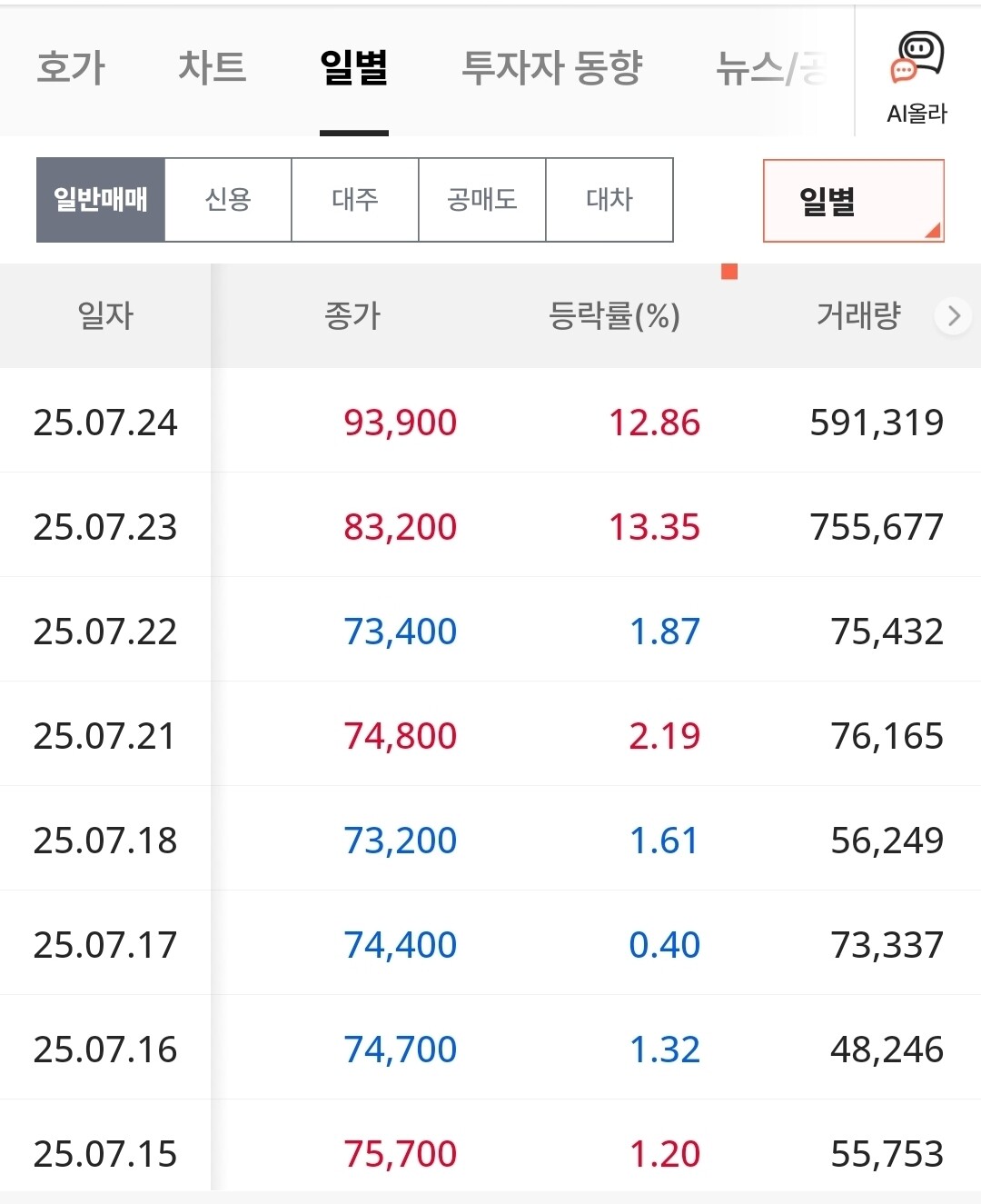This screenshot has width=981, height=1204.
Task: Open the 투자자 동향 tab
Action: click(551, 69)
